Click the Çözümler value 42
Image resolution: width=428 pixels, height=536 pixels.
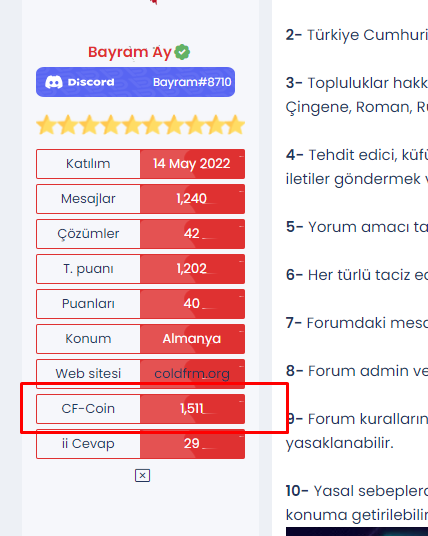[x=191, y=233]
